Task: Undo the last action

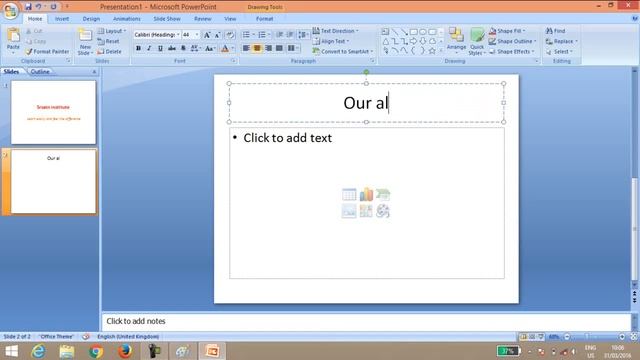Action: (x=39, y=7)
